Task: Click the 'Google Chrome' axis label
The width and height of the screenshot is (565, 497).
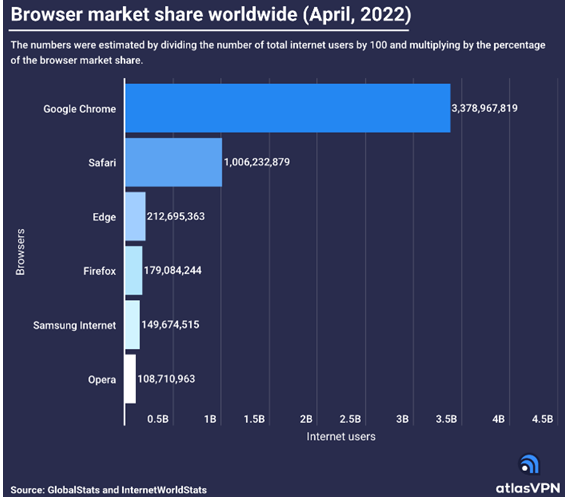Action: pyautogui.click(x=80, y=109)
